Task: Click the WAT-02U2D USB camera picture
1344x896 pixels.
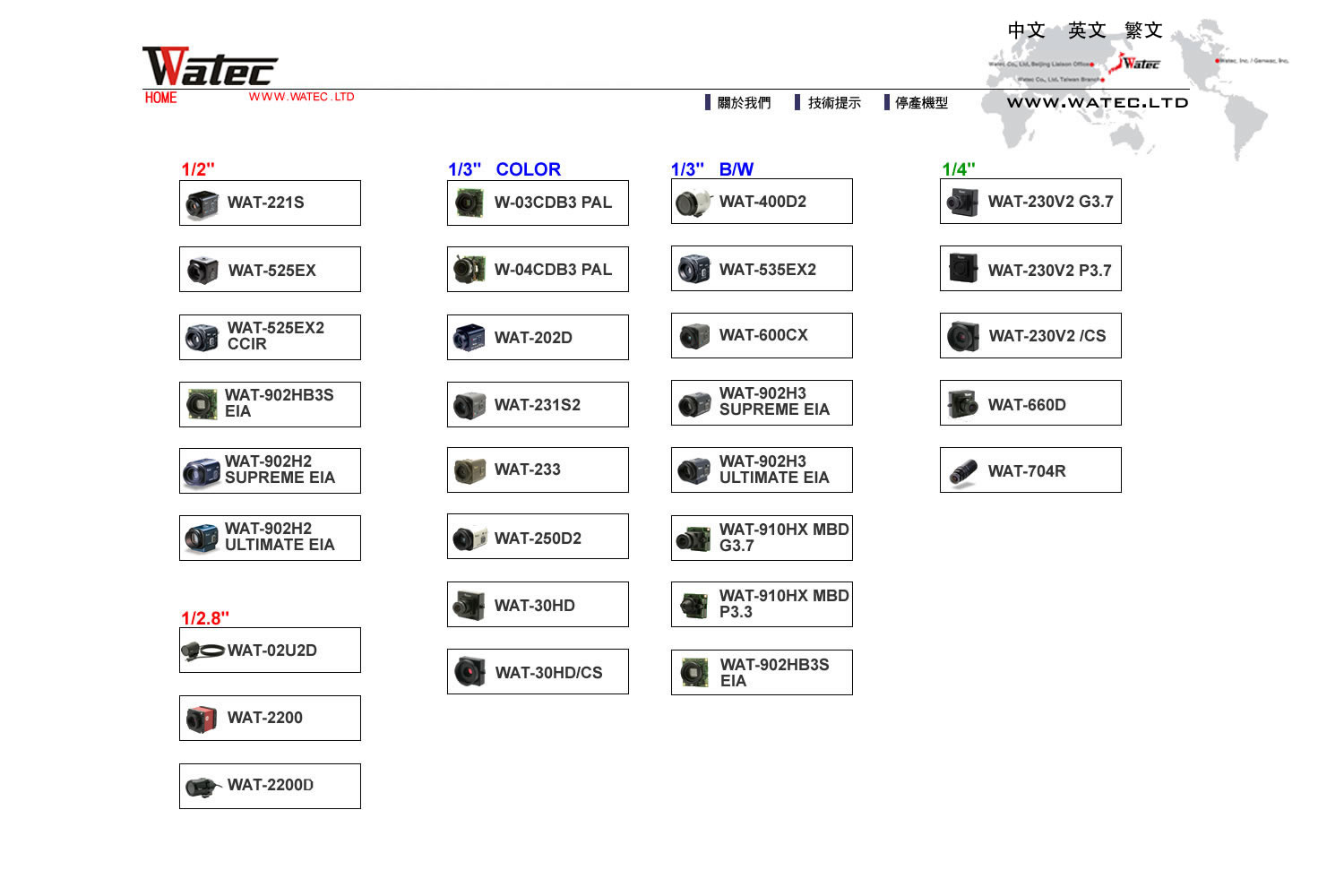Action: (x=202, y=651)
